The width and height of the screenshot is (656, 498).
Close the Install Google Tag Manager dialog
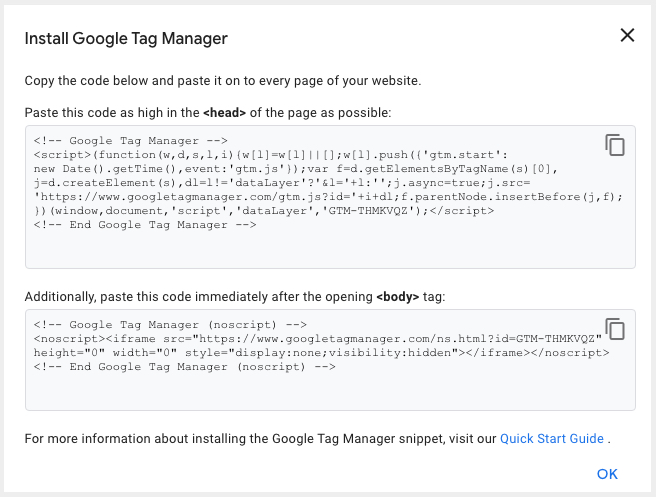tap(627, 35)
